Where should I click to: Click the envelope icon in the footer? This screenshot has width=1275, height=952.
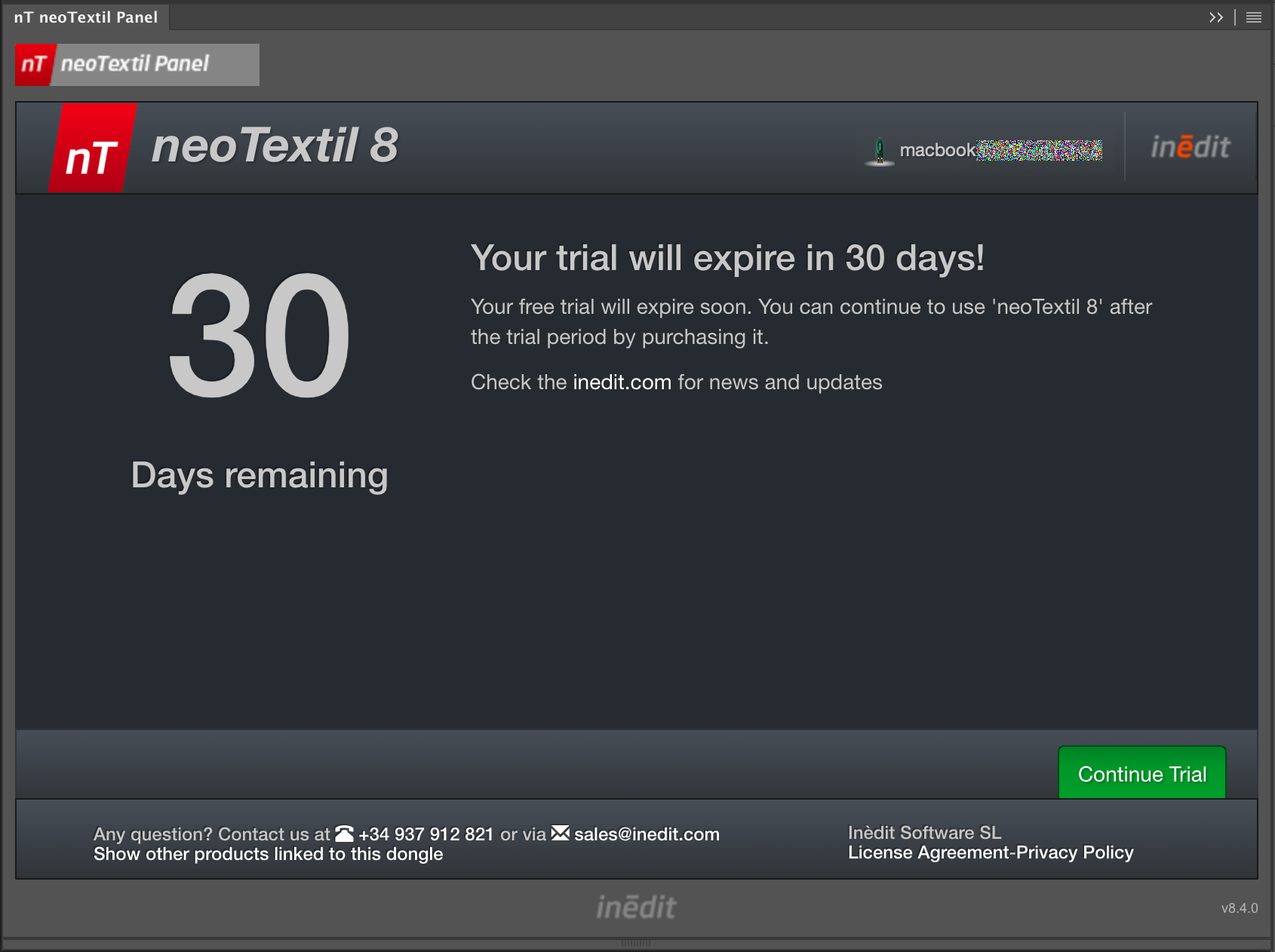(x=561, y=833)
